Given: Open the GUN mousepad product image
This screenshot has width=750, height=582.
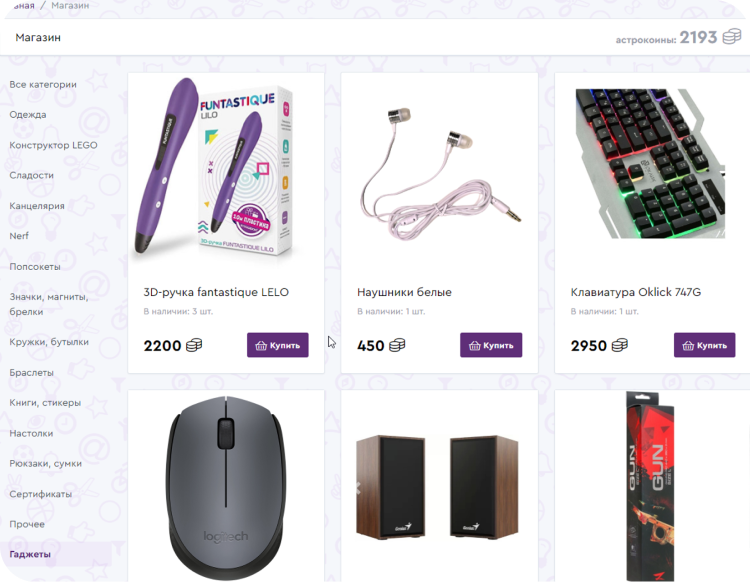Looking at the screenshot, I should (650, 486).
